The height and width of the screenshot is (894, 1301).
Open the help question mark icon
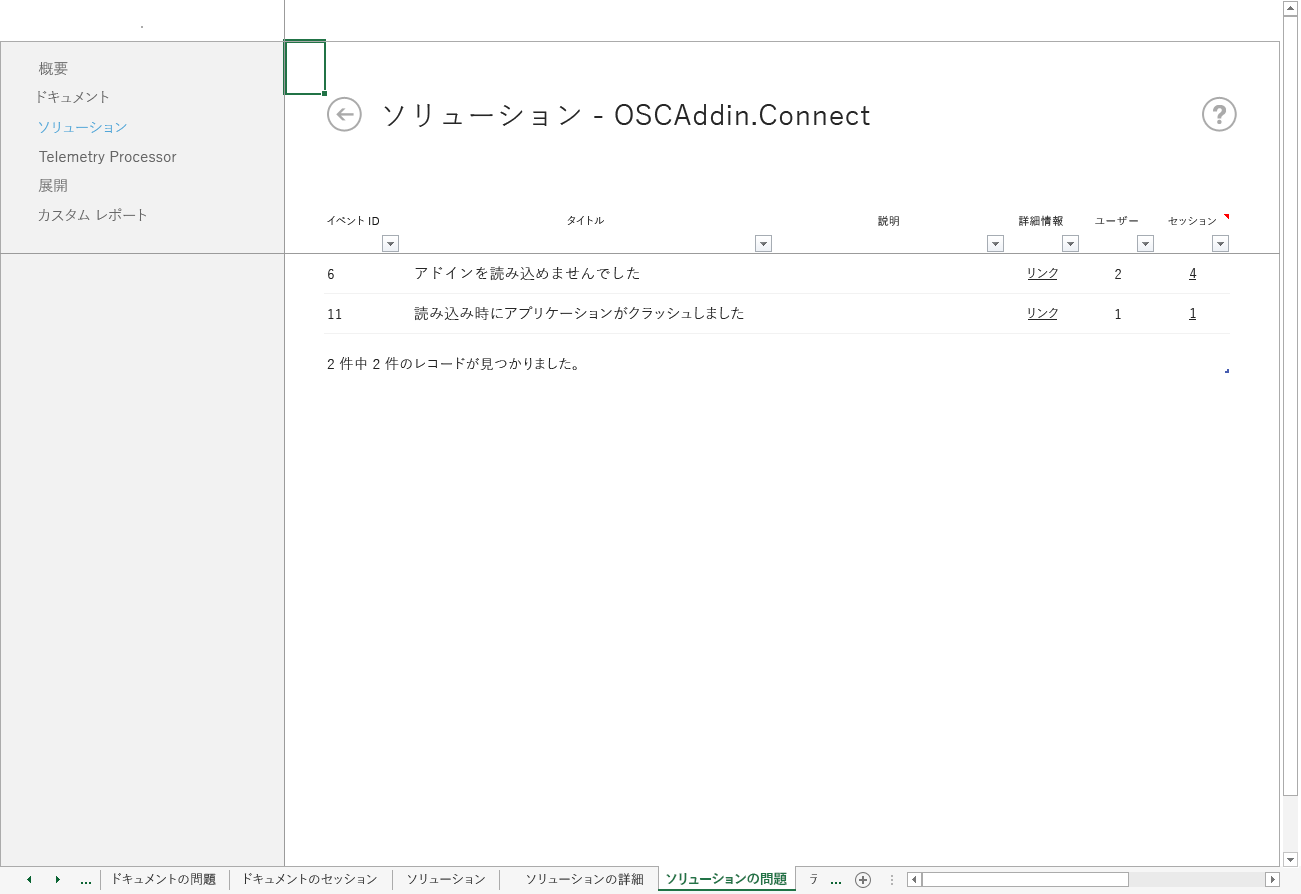click(x=1219, y=114)
